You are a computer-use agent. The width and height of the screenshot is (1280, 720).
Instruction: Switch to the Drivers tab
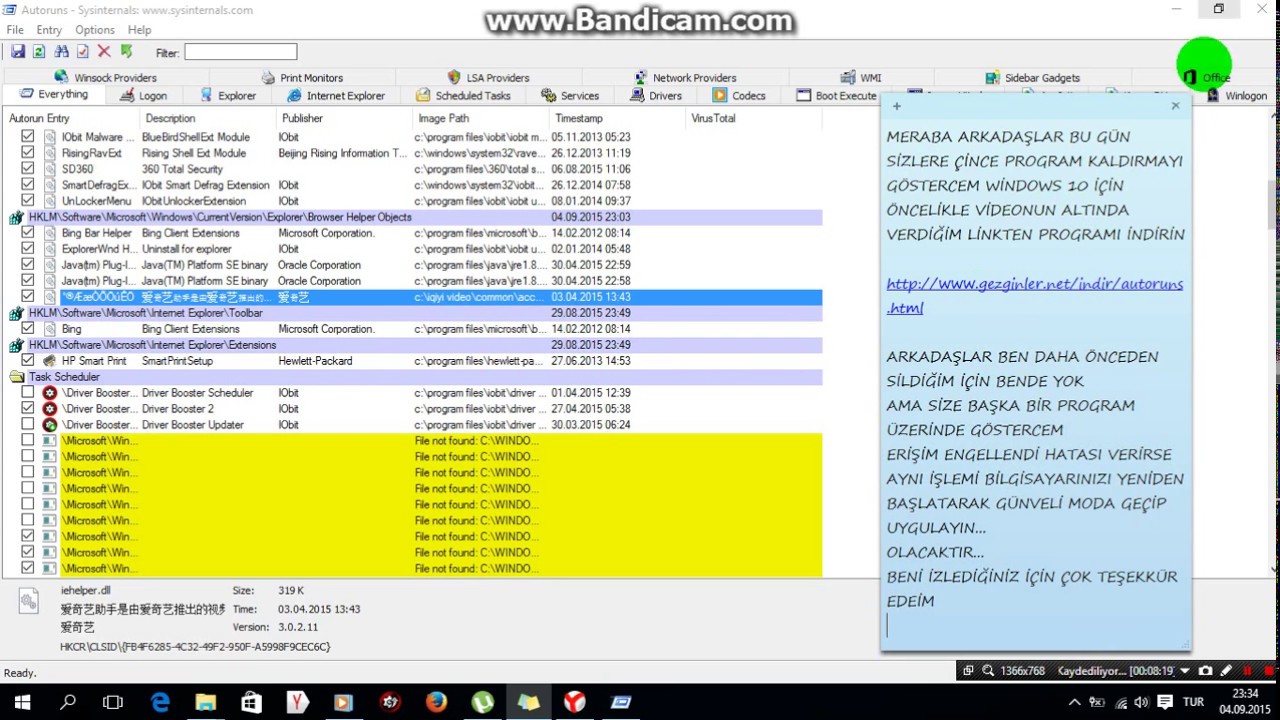[656, 96]
